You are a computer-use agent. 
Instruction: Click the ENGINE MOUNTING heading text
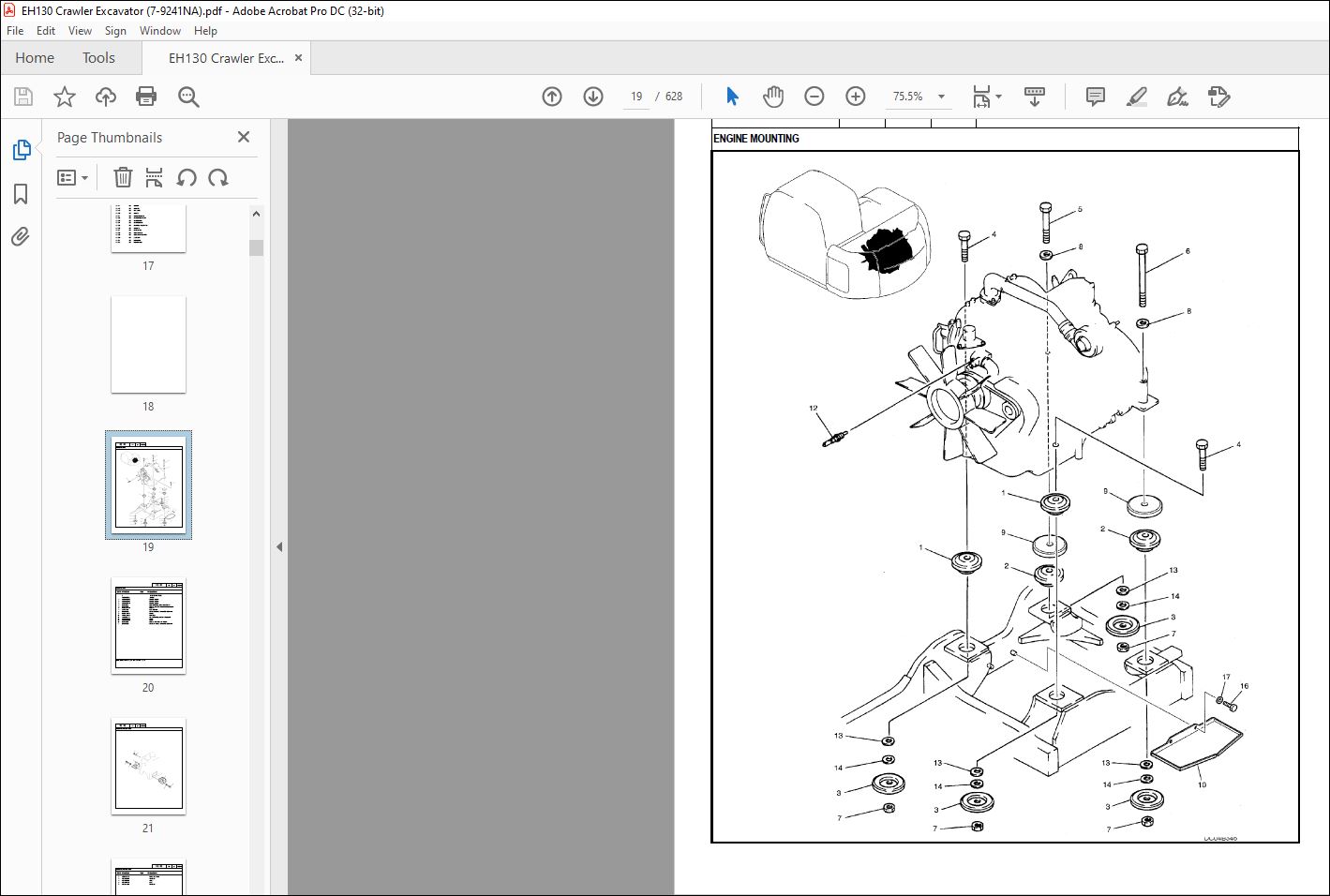click(x=756, y=139)
